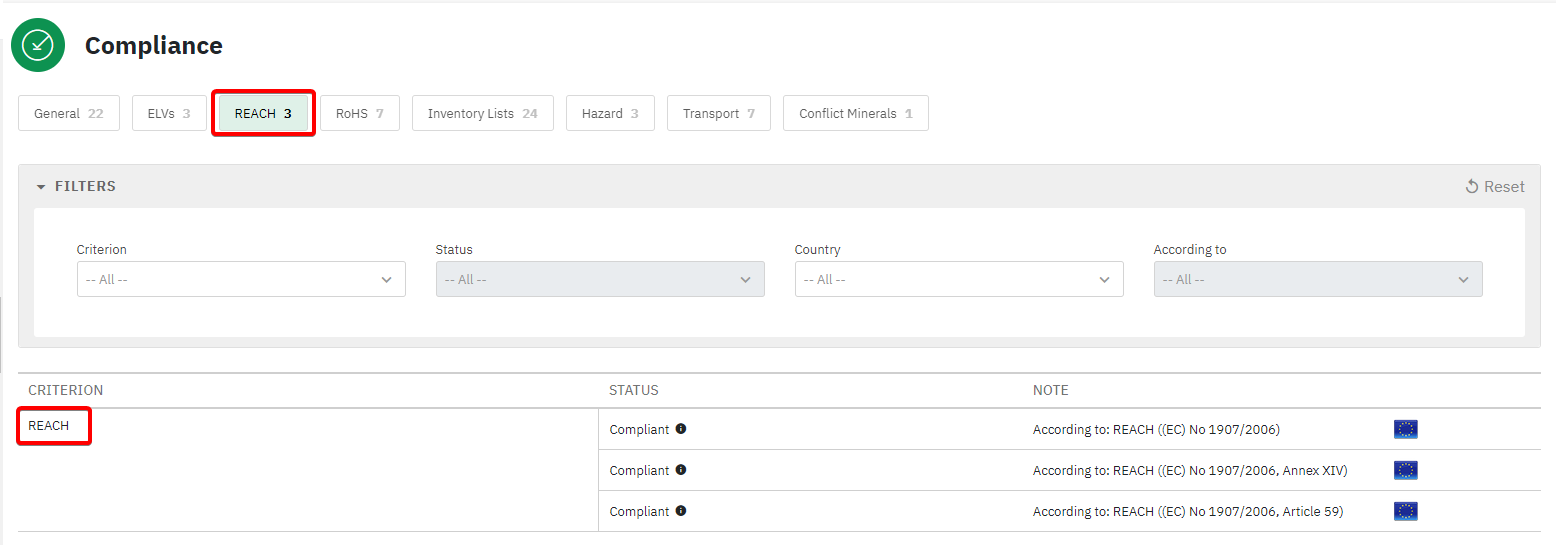Screen dimensions: 1556x545
Task: Click the REACH criterion cell
Action: (x=49, y=426)
